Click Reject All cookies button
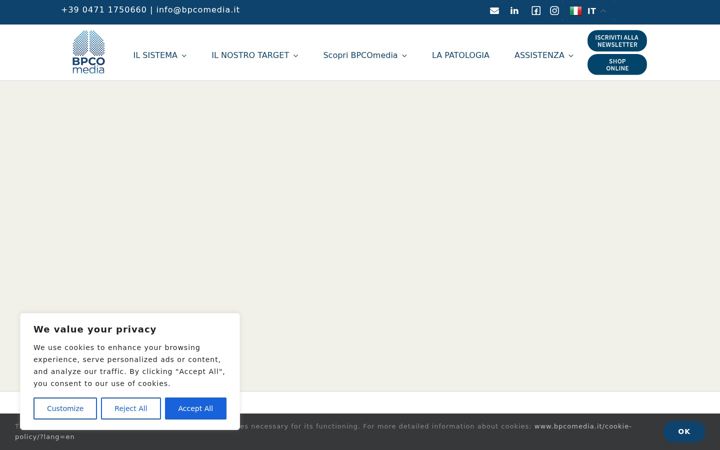The width and height of the screenshot is (720, 450). point(131,408)
